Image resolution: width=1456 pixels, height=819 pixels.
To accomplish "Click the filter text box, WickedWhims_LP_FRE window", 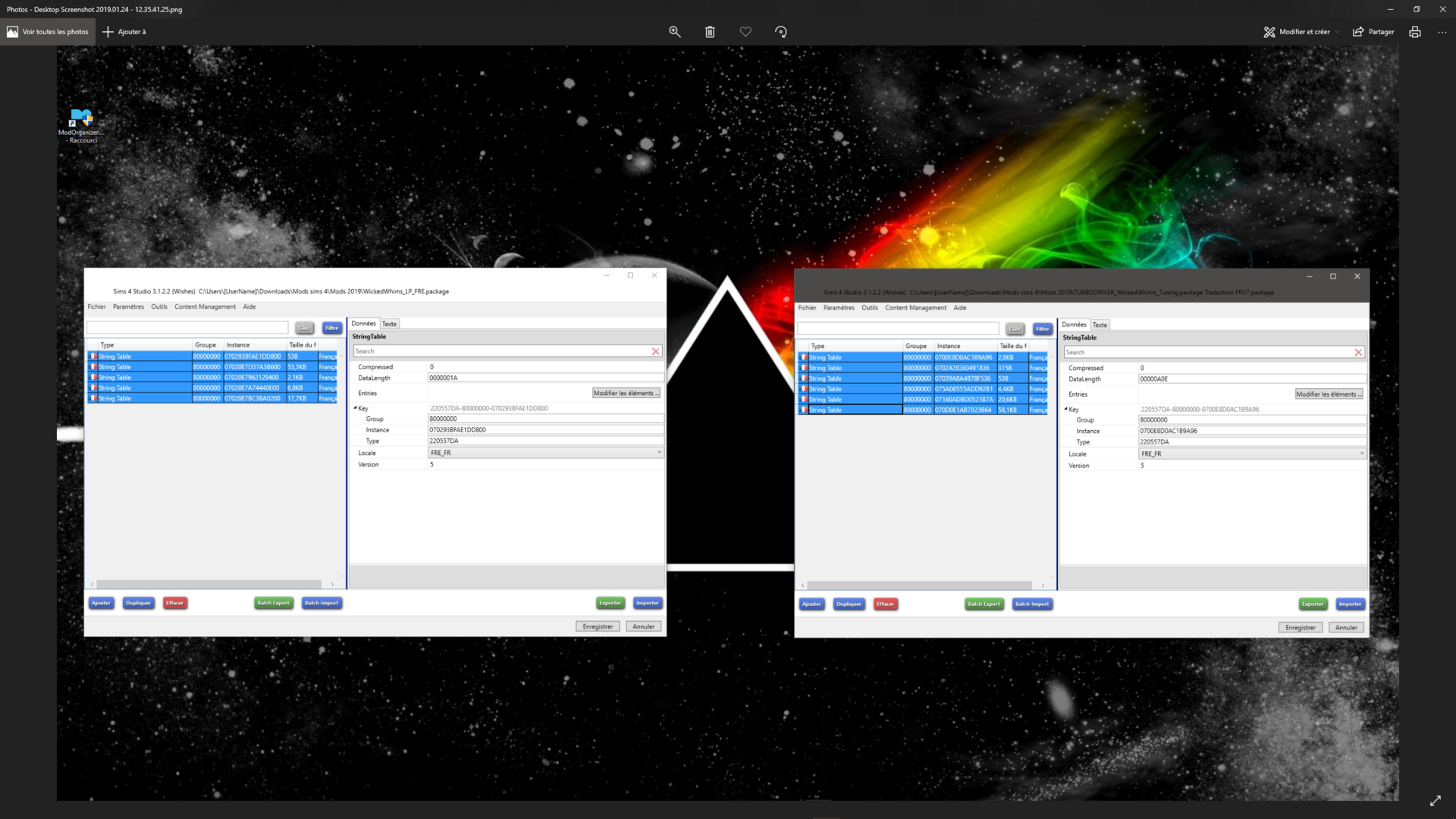I will point(187,328).
